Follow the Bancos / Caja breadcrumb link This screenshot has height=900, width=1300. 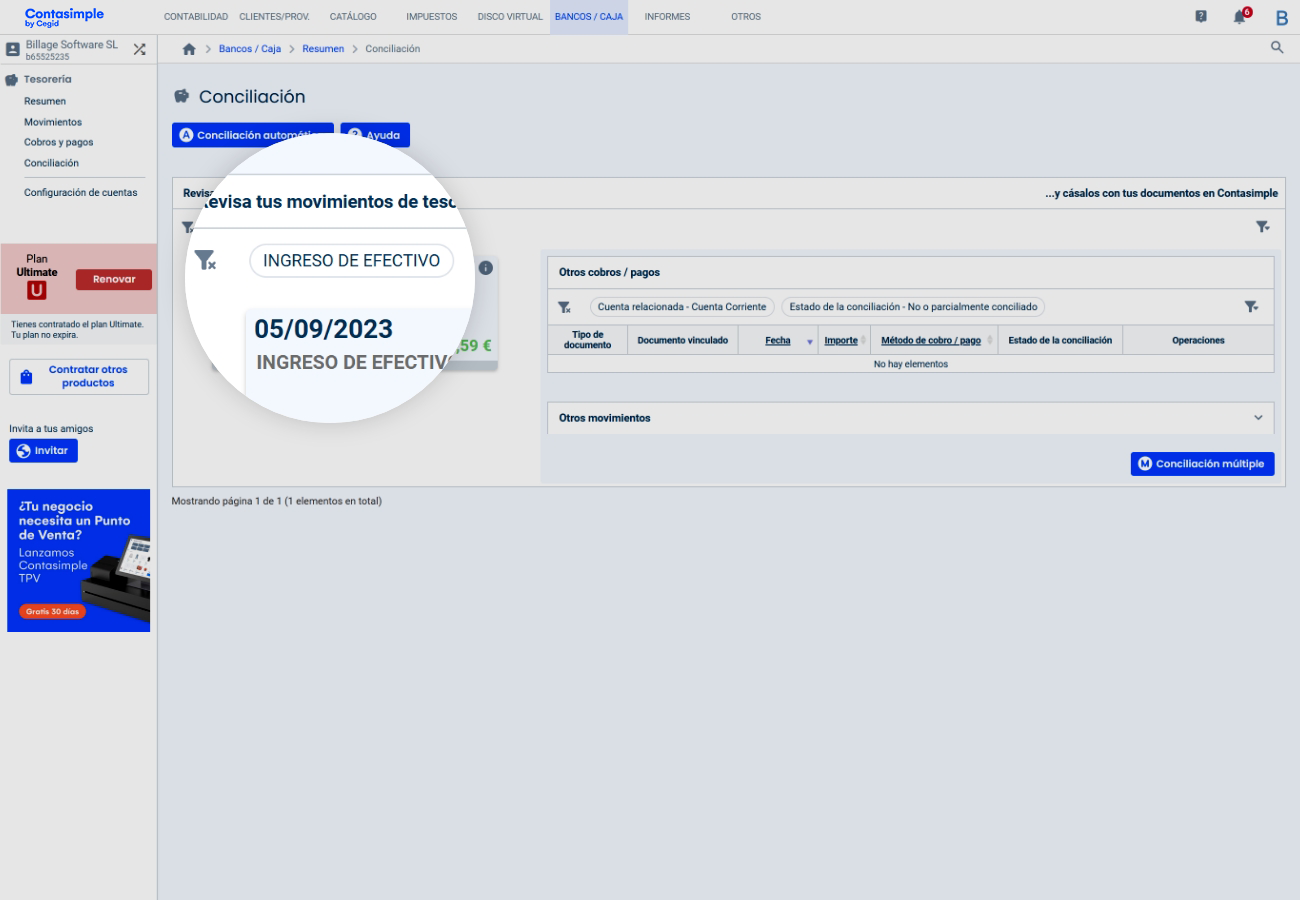[250, 49]
